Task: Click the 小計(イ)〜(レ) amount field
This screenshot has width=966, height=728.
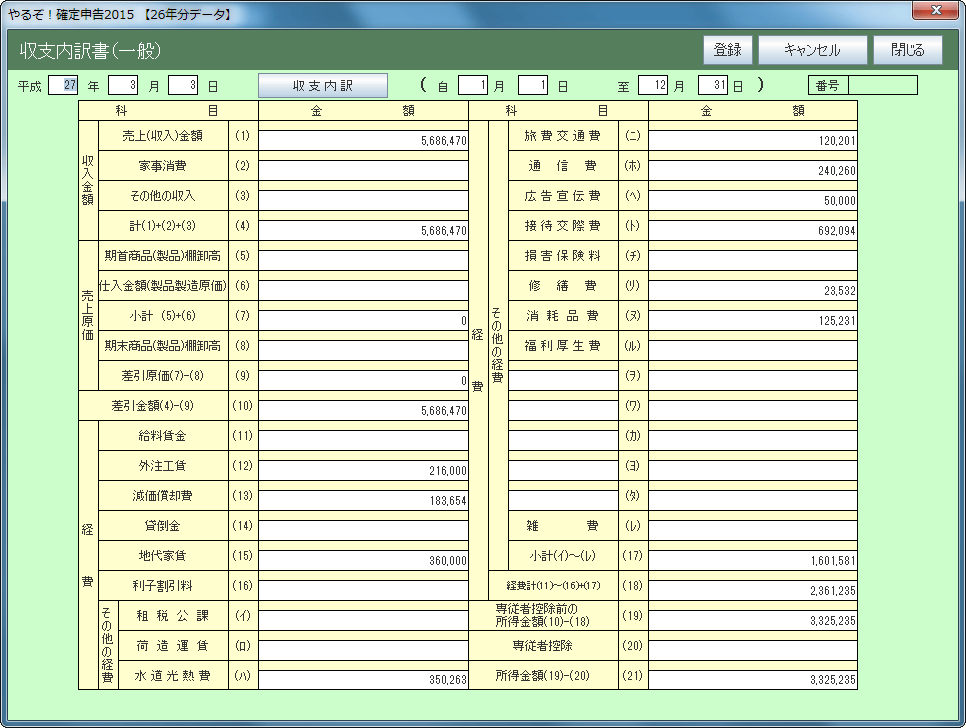Action: [x=753, y=560]
